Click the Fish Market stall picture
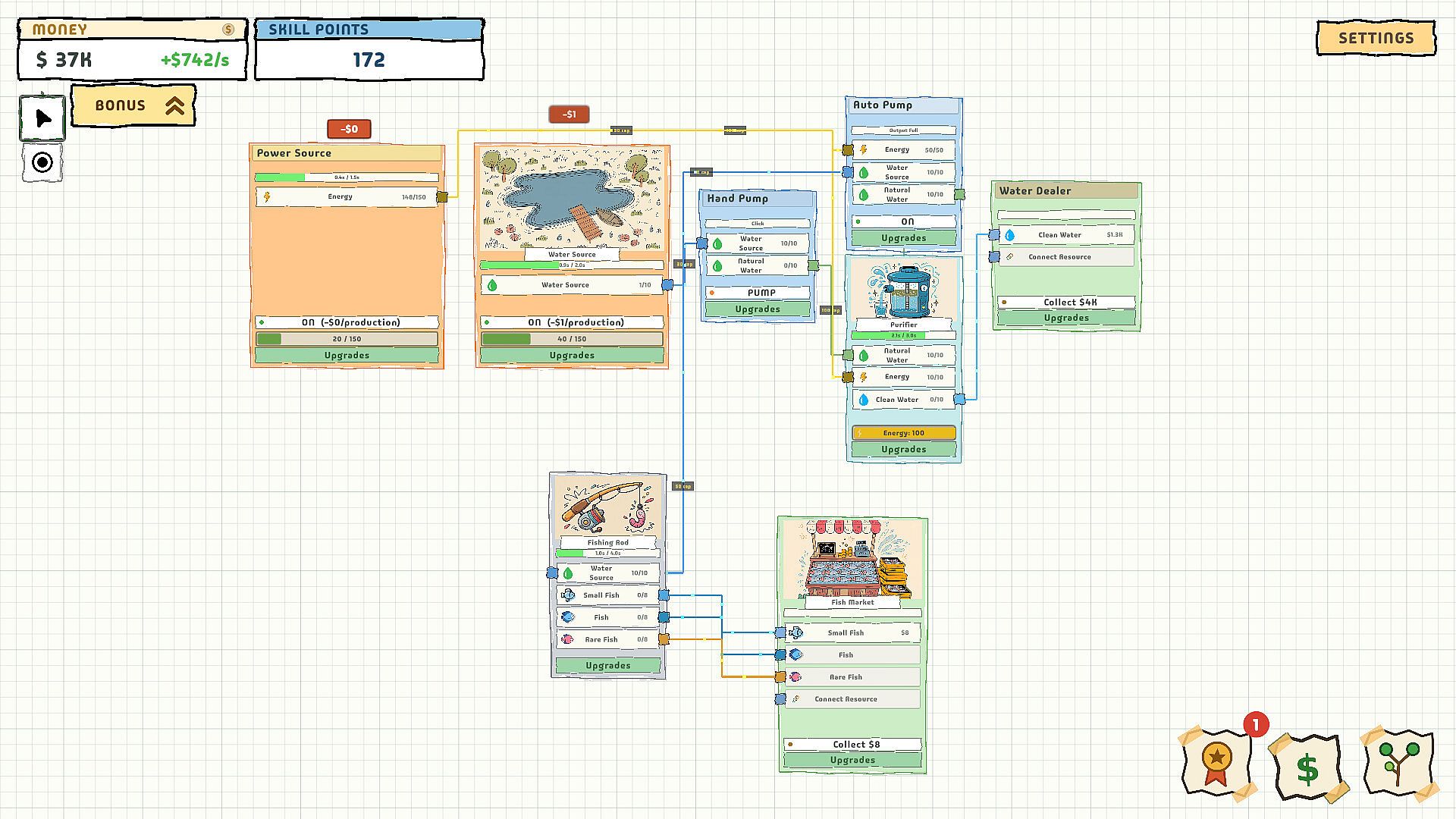The height and width of the screenshot is (819, 1456). [852, 559]
